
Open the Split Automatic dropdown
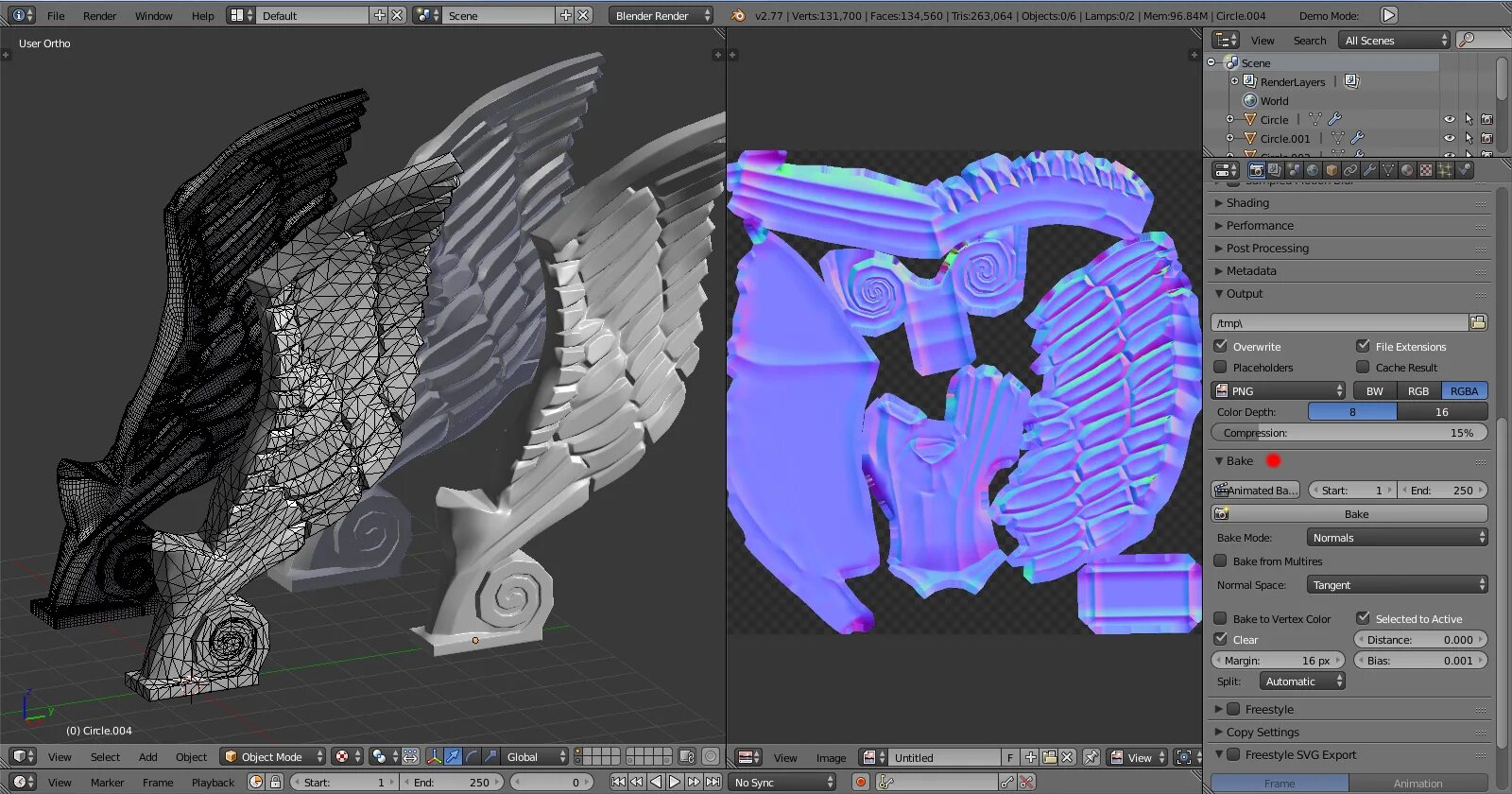1302,681
